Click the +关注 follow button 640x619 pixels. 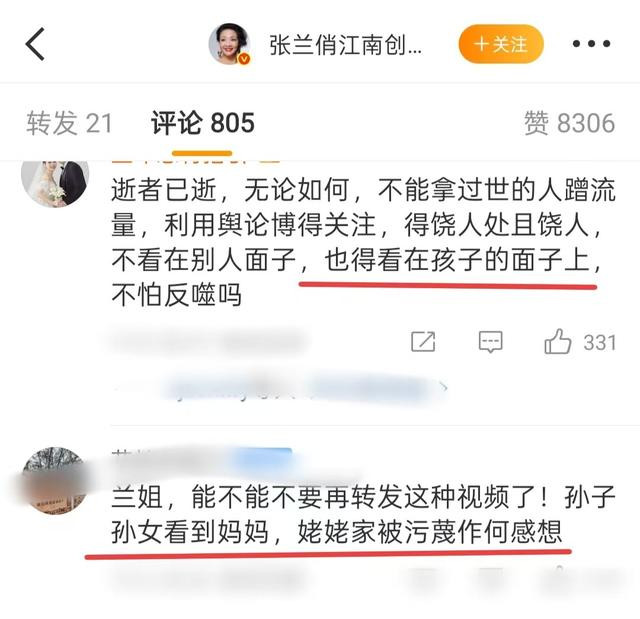(501, 44)
